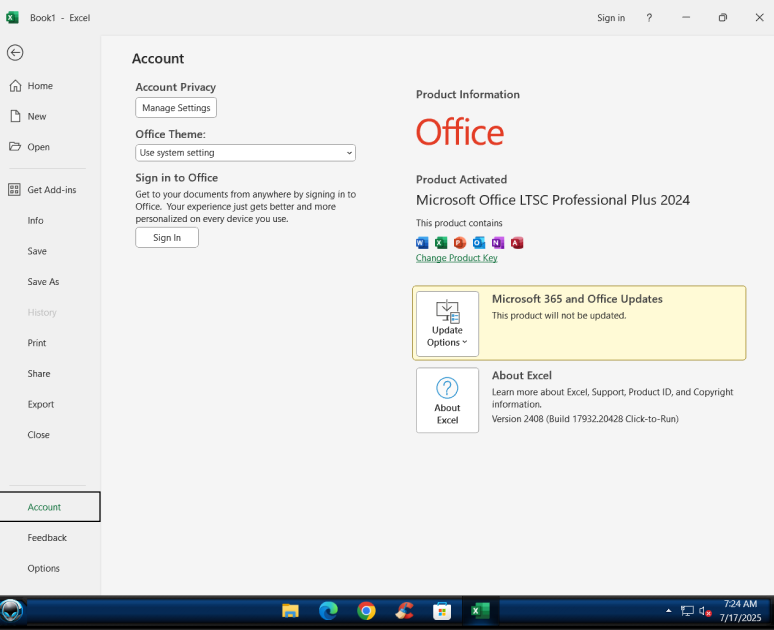Viewport: 774px width, 630px height.
Task: Click the Word app icon under product contains
Action: pyautogui.click(x=422, y=242)
